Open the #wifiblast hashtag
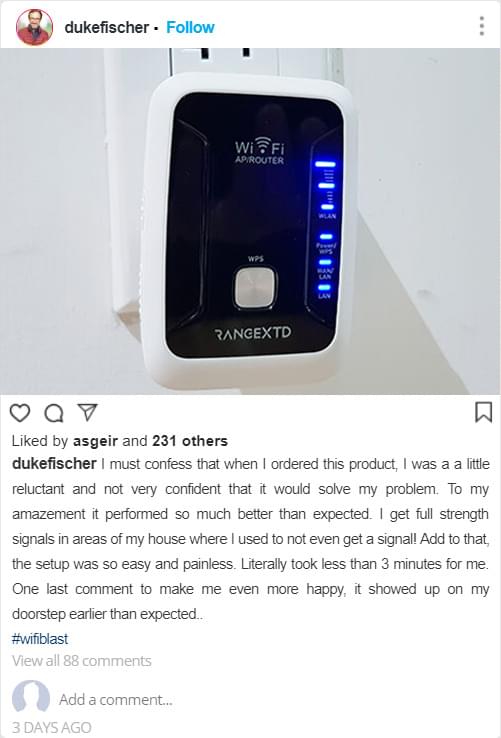The height and width of the screenshot is (738, 501). click(x=40, y=639)
